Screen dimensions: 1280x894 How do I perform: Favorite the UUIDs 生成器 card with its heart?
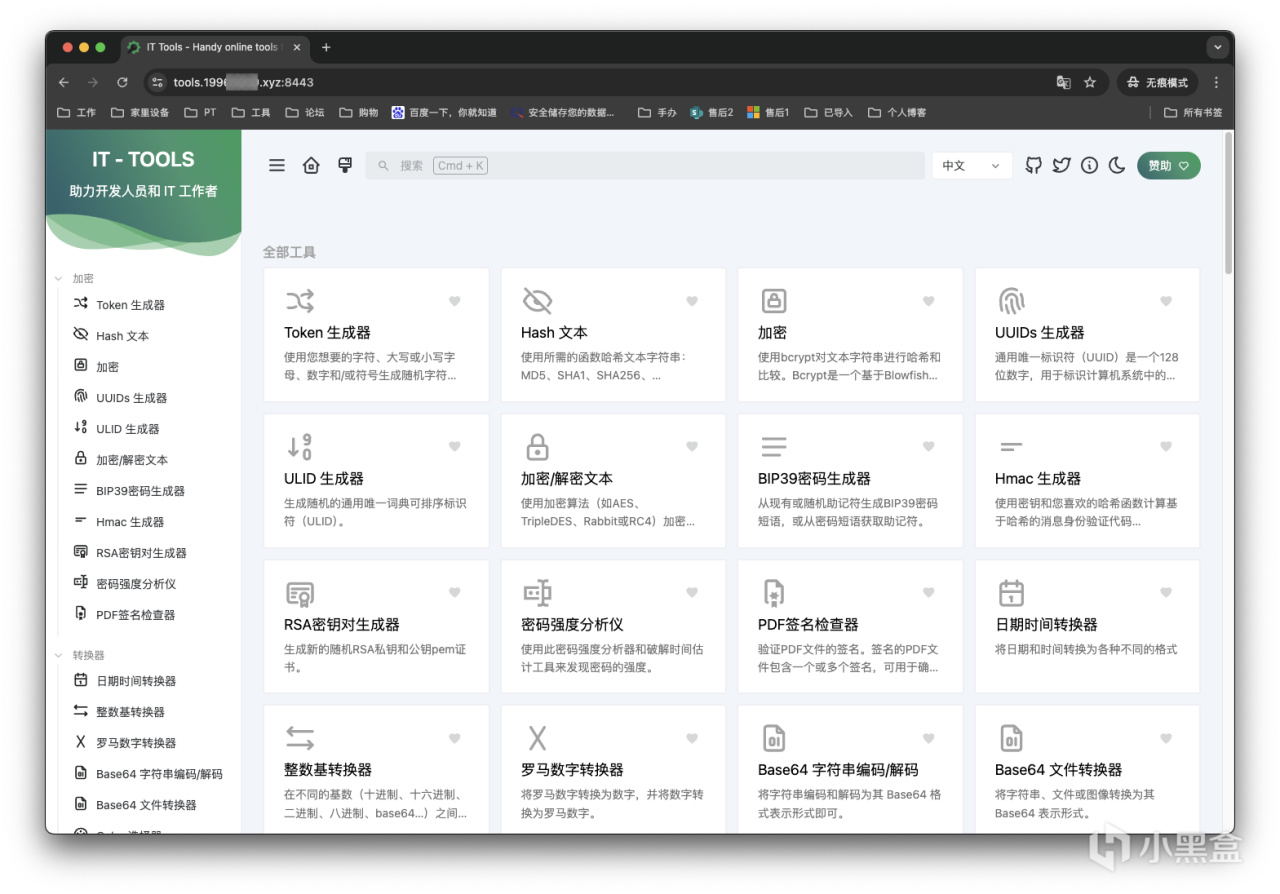(x=1165, y=301)
